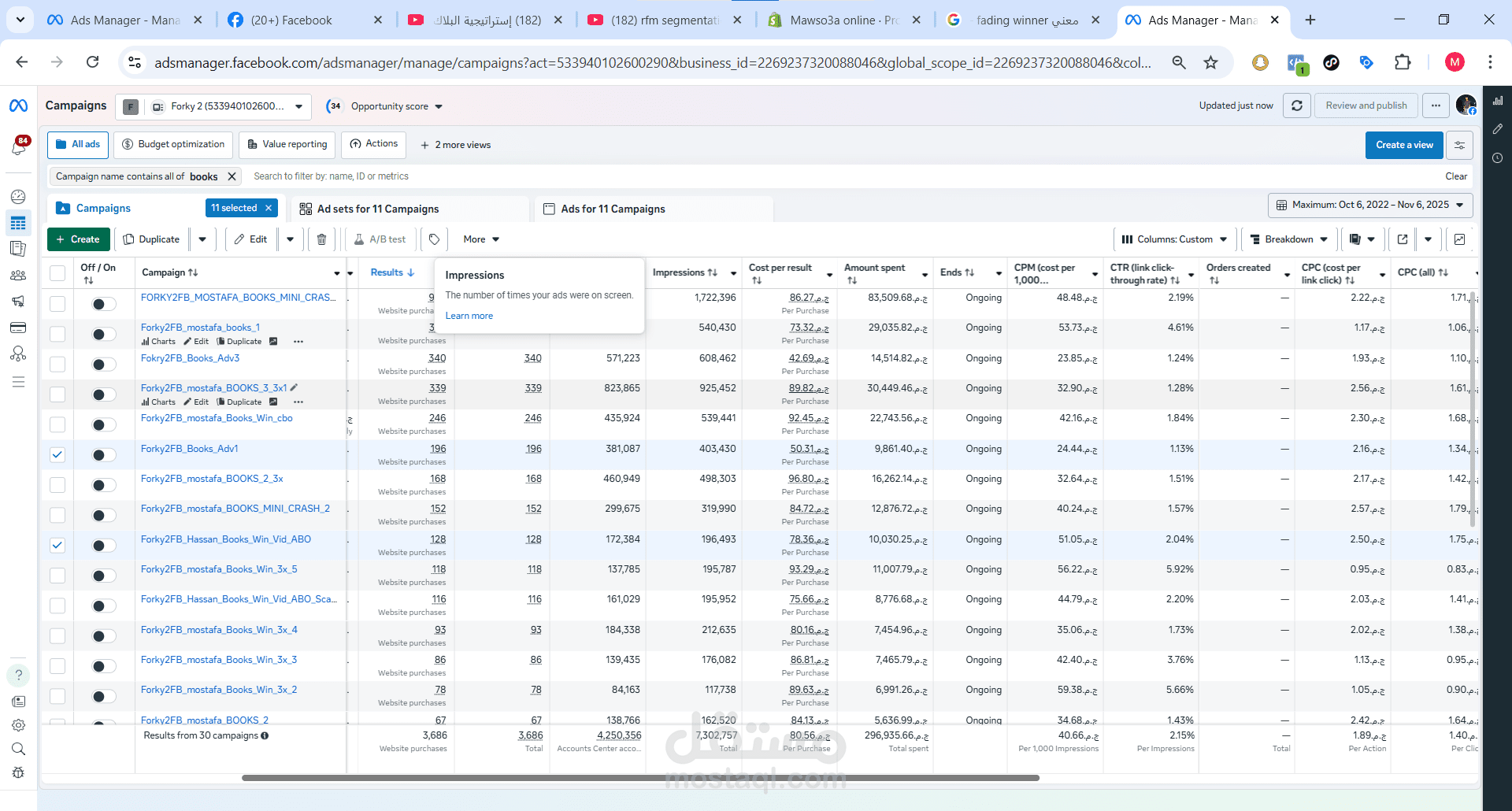Image resolution: width=1512 pixels, height=811 pixels.
Task: Tick the select-all header checkbox
Action: tap(57, 273)
